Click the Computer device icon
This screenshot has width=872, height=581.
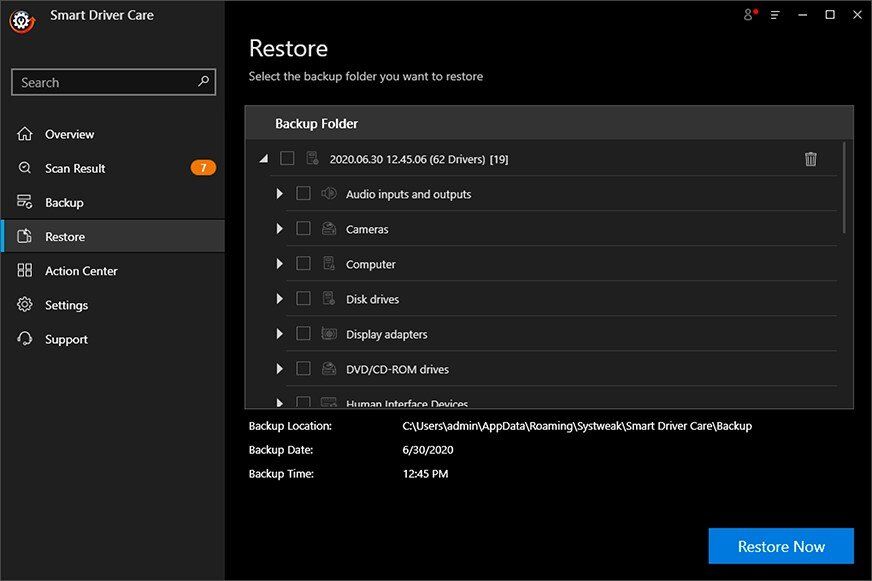click(329, 264)
